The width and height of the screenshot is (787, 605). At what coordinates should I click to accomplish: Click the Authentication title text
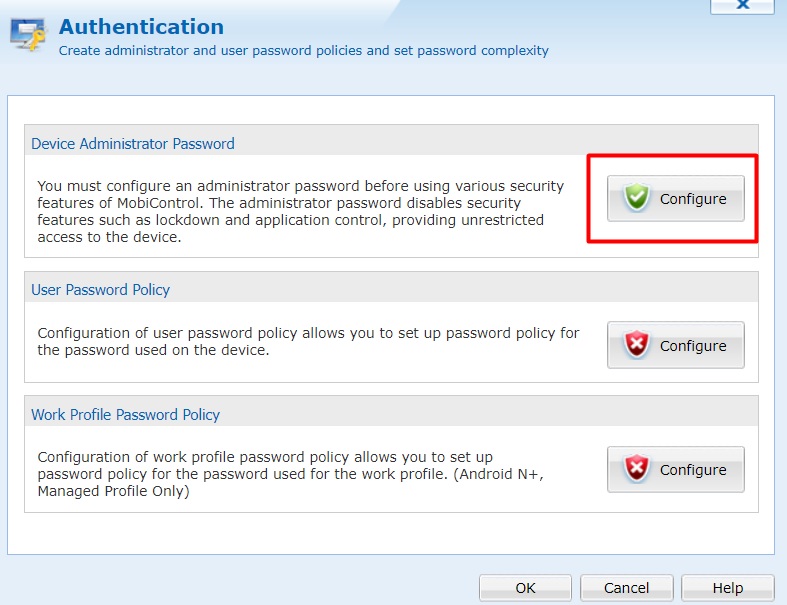[141, 27]
